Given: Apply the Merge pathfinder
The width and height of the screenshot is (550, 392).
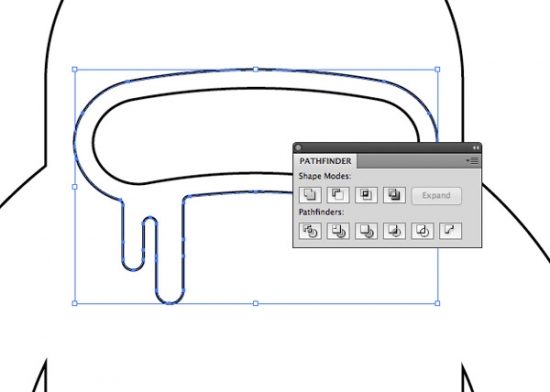Looking at the screenshot, I should point(366,231).
